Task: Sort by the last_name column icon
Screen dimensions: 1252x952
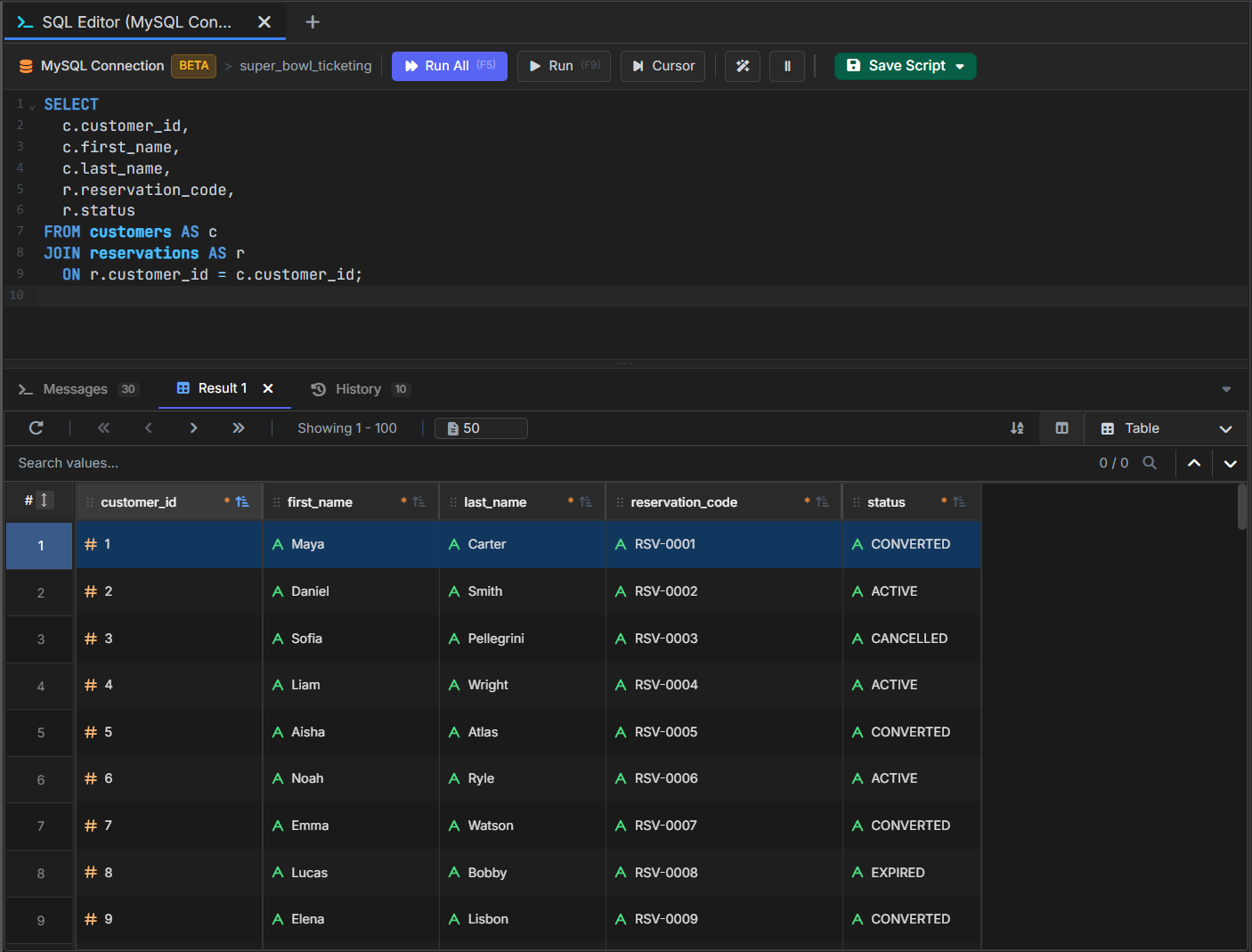Action: [586, 502]
